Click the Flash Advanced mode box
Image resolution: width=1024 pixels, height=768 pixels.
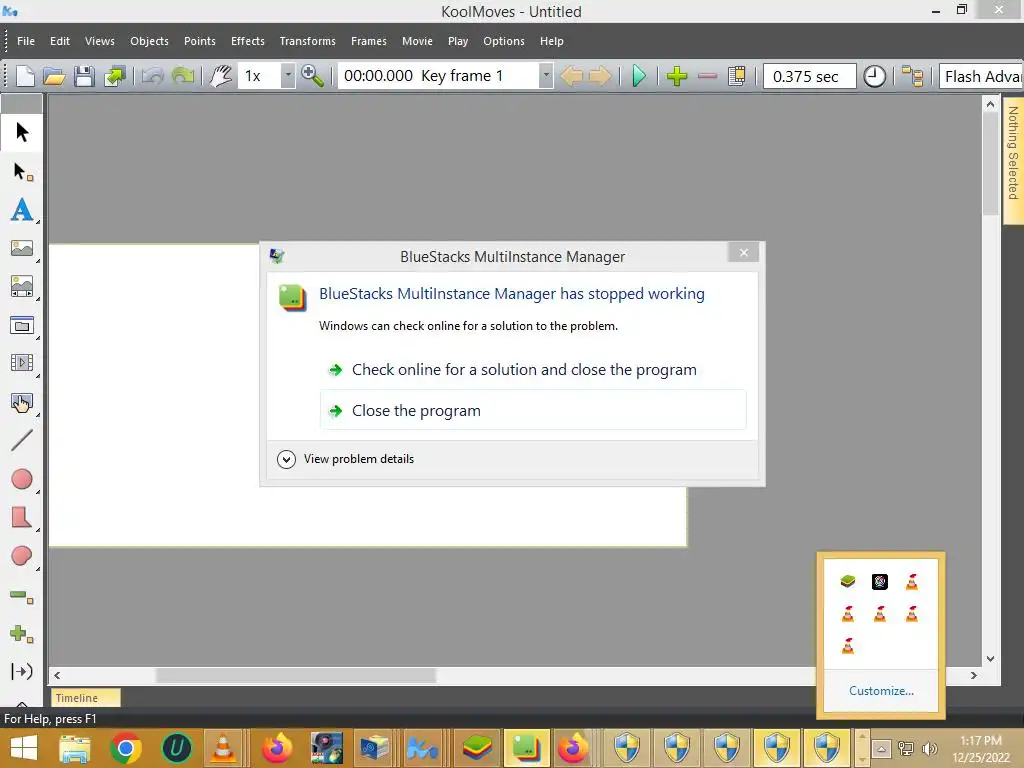[982, 76]
